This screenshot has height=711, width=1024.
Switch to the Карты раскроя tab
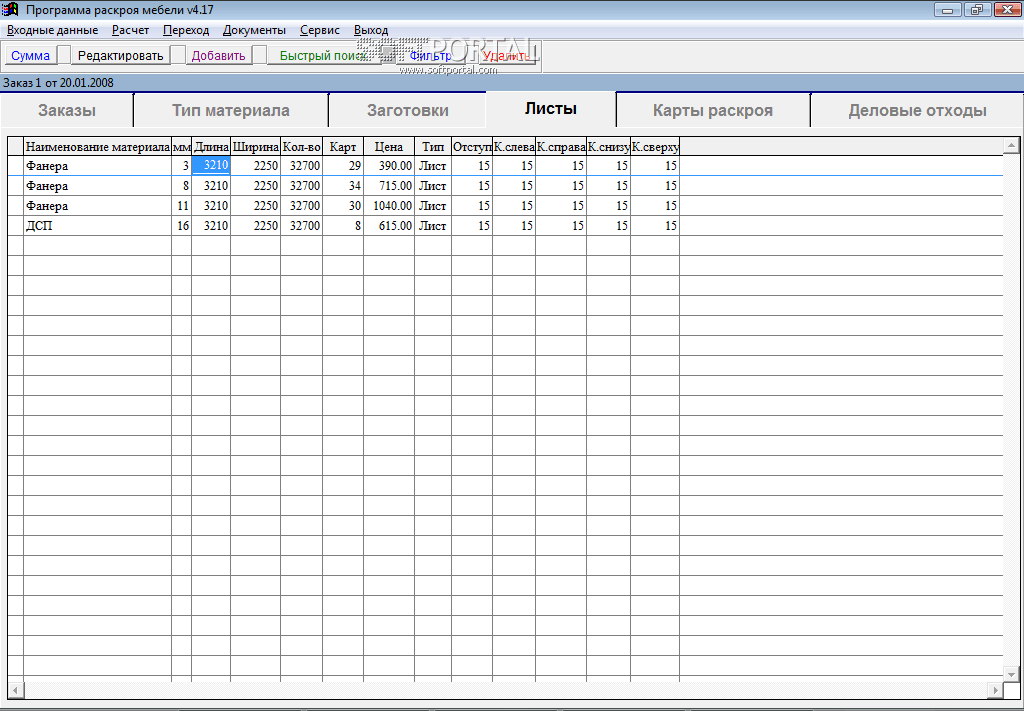(x=712, y=110)
